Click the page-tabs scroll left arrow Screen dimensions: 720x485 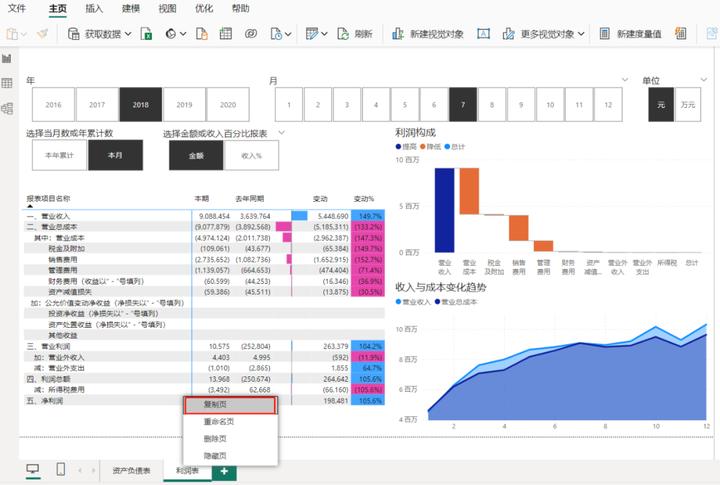[80, 470]
